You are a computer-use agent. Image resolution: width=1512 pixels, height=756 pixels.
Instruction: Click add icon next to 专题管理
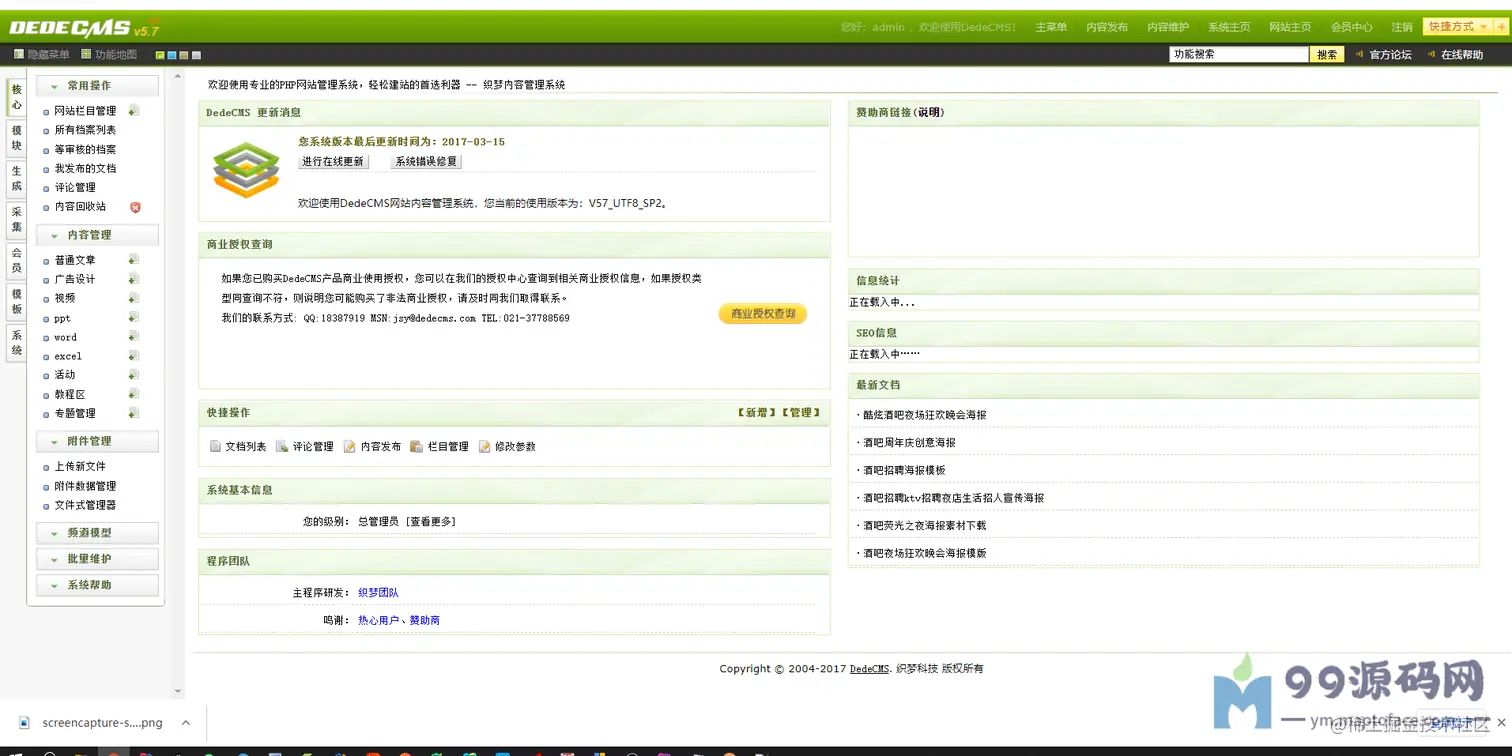pyautogui.click(x=134, y=413)
